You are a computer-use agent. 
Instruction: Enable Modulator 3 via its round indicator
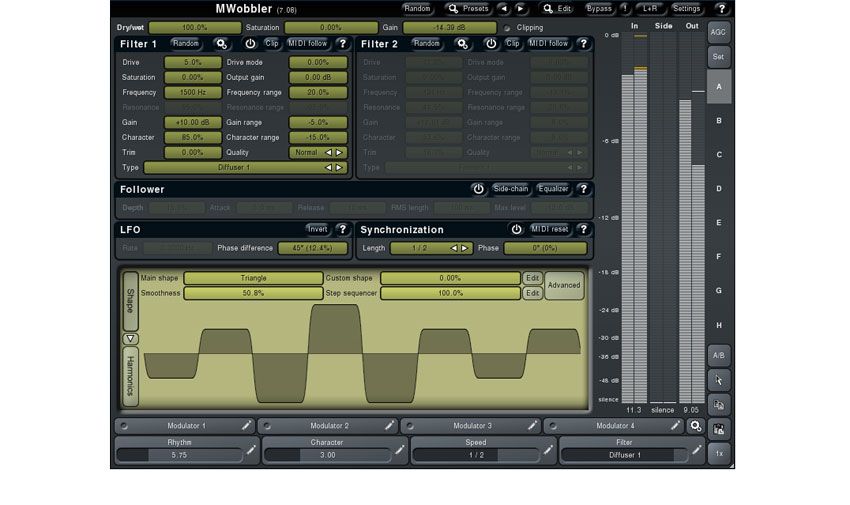[410, 426]
